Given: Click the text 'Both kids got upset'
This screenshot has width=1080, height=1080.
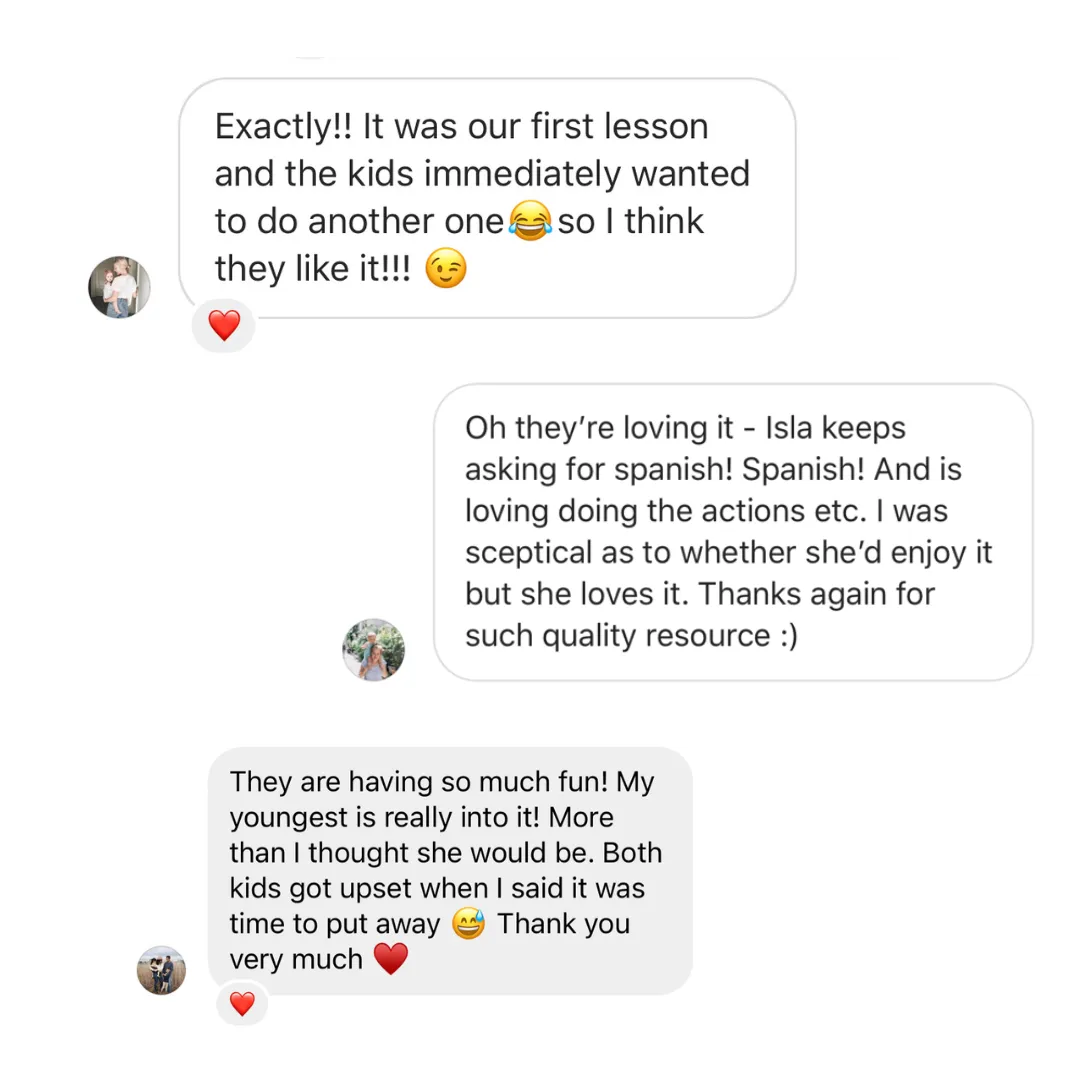Looking at the screenshot, I should tap(446, 871).
